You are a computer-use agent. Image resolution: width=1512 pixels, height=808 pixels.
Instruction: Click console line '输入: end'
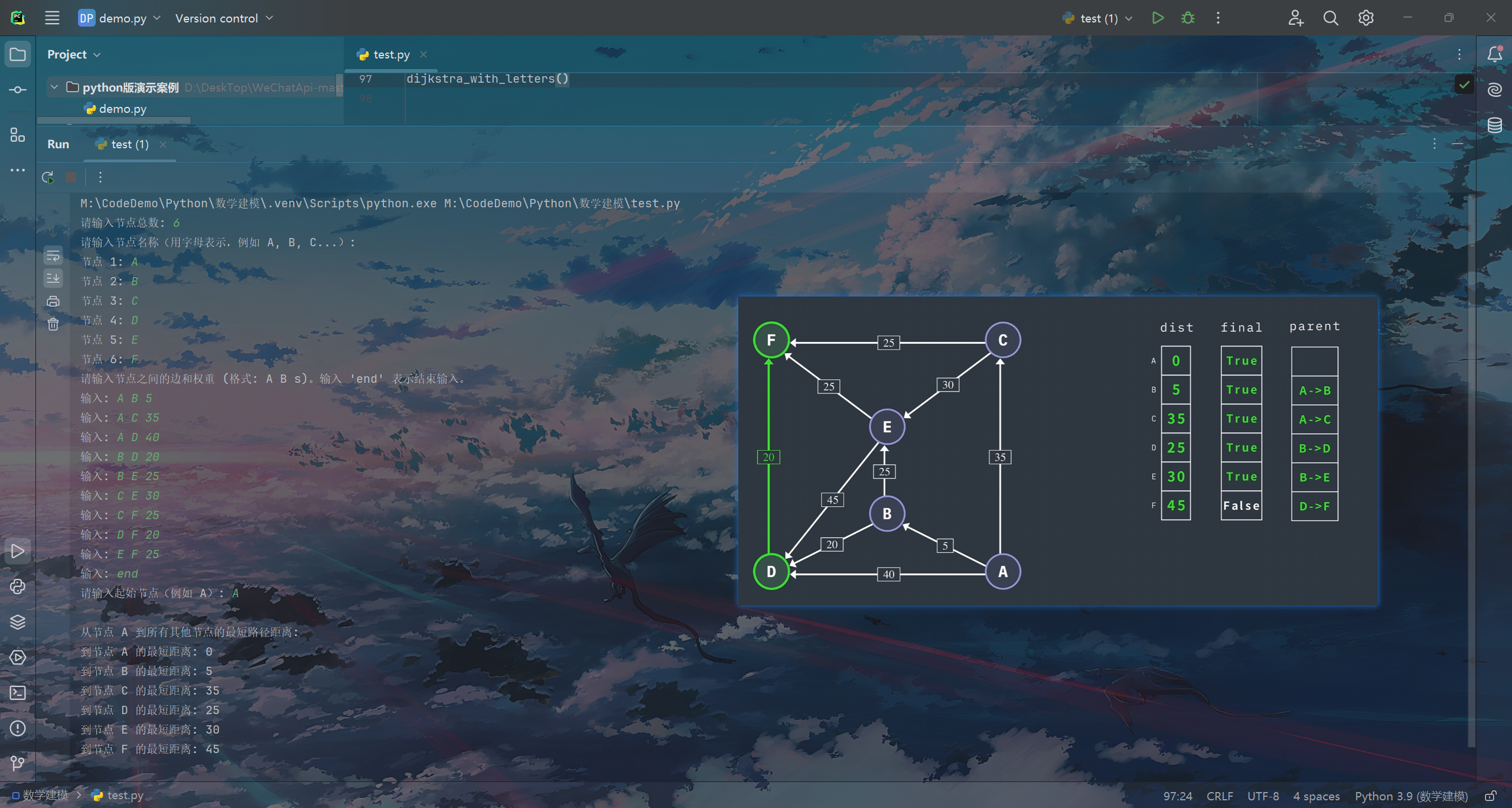pyautogui.click(x=109, y=574)
